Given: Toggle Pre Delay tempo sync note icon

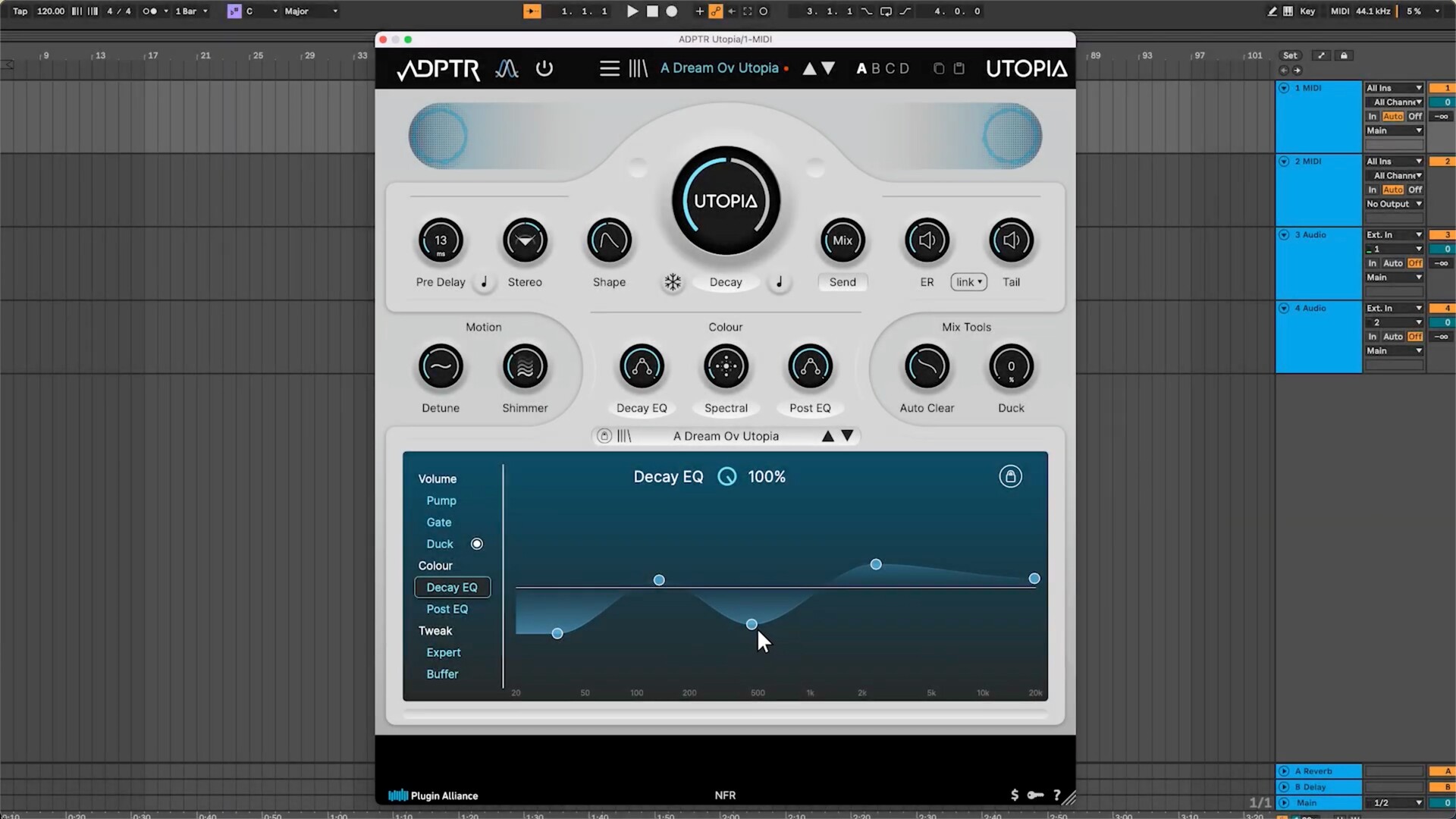Looking at the screenshot, I should [x=484, y=282].
